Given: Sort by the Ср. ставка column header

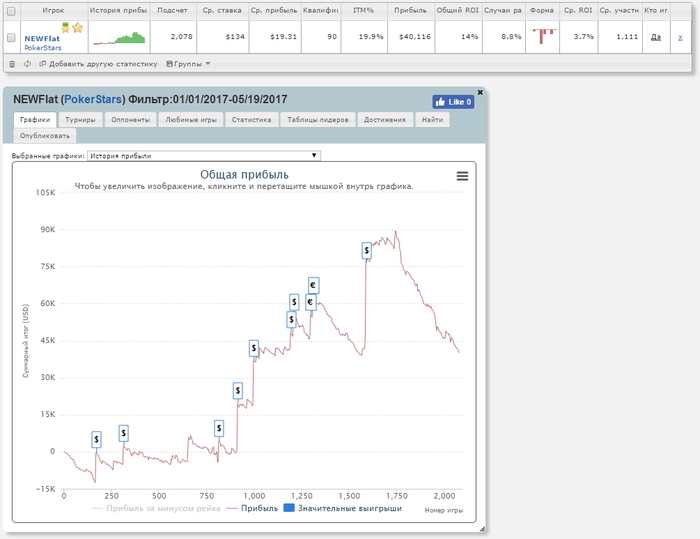Looking at the screenshot, I should point(222,10).
